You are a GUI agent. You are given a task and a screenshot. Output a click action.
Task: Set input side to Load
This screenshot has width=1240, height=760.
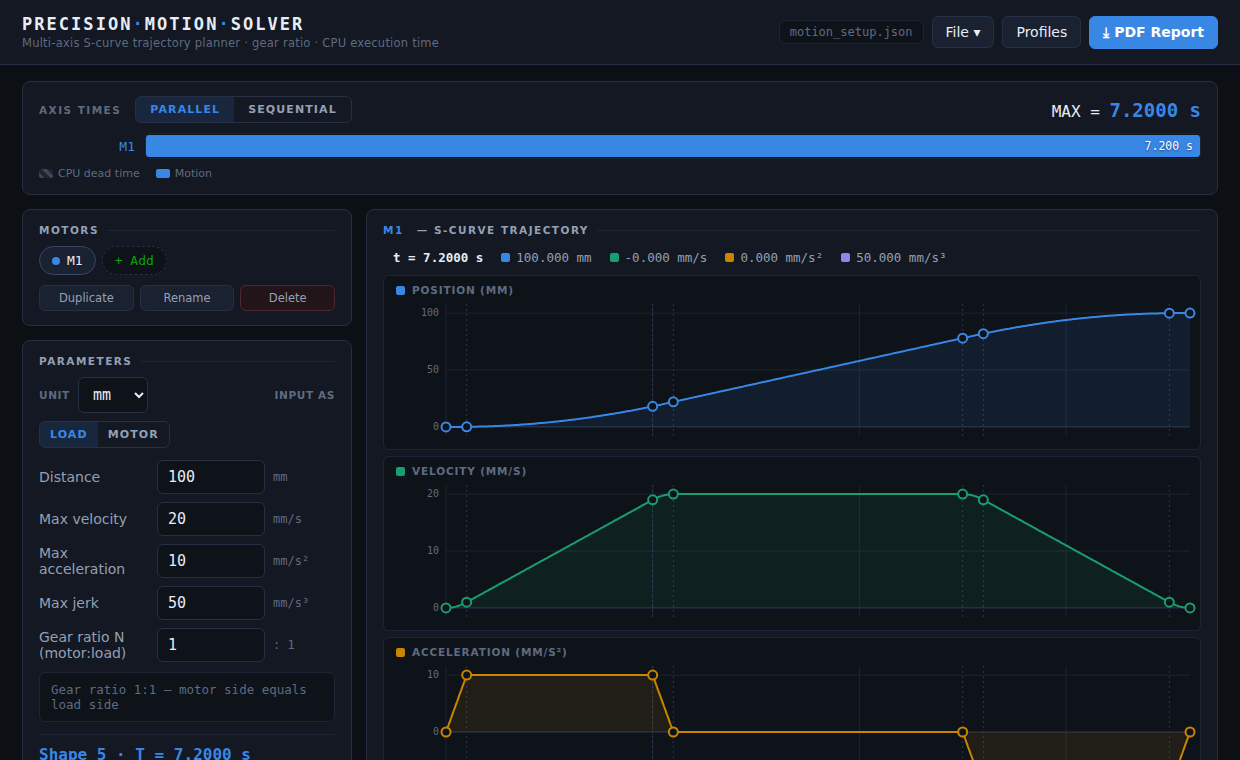(x=68, y=434)
